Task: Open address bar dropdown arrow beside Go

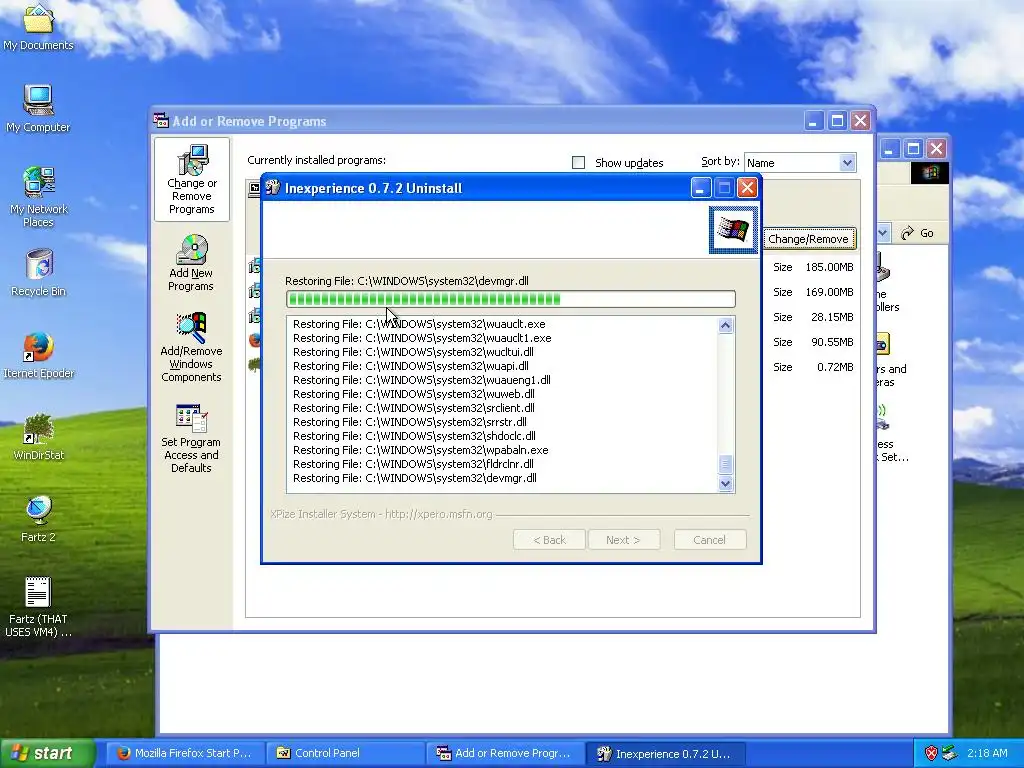Action: click(882, 233)
